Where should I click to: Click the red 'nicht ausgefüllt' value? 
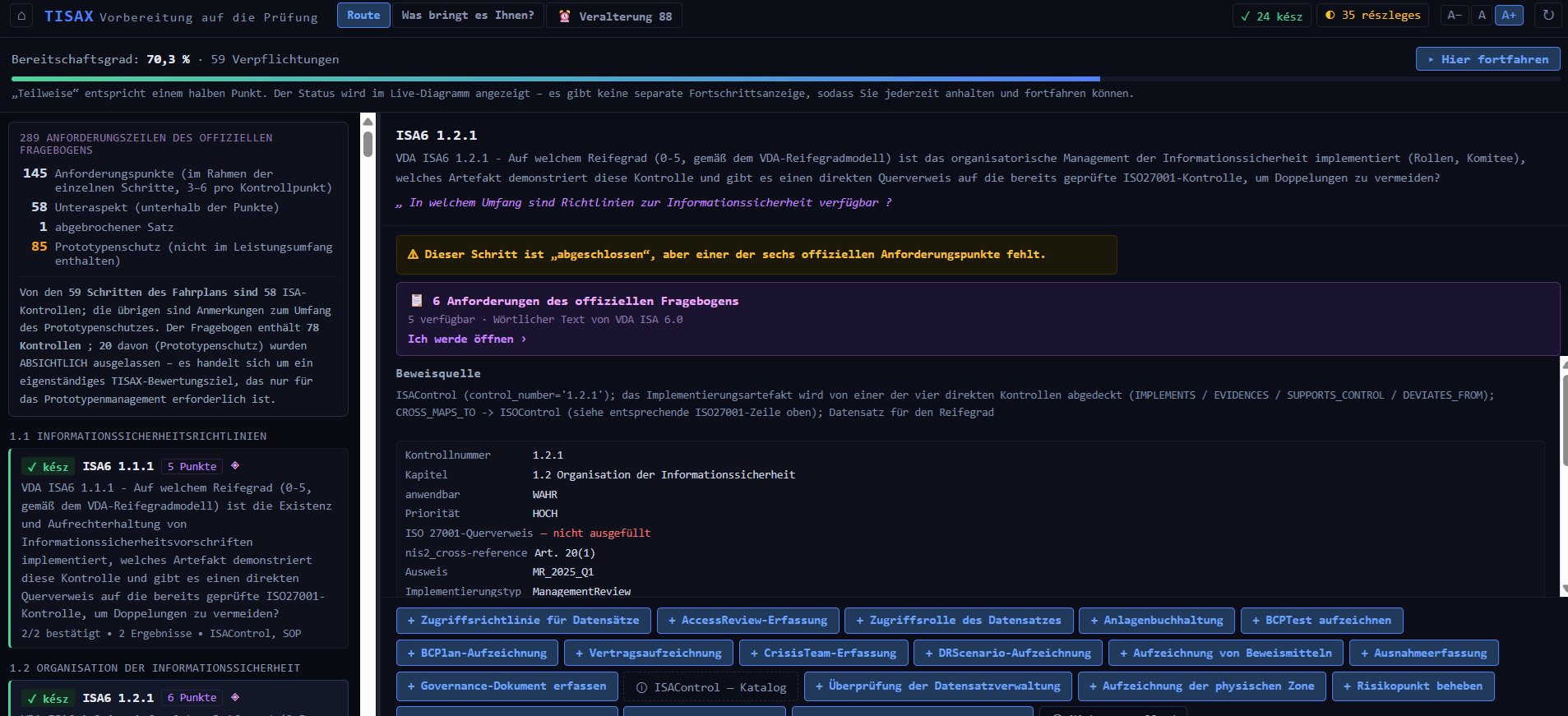(602, 534)
